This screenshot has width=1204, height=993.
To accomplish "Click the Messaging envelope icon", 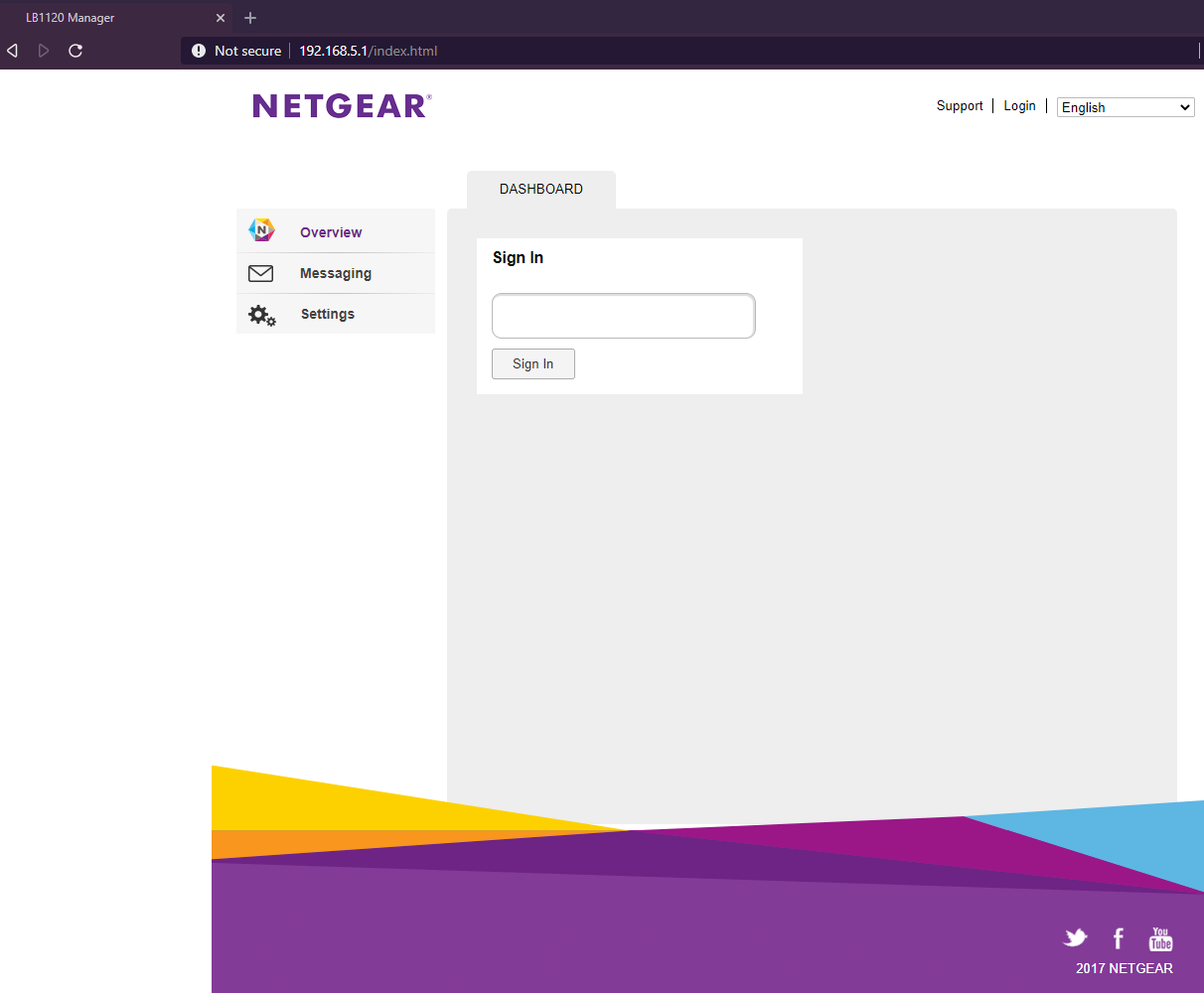I will (260, 273).
